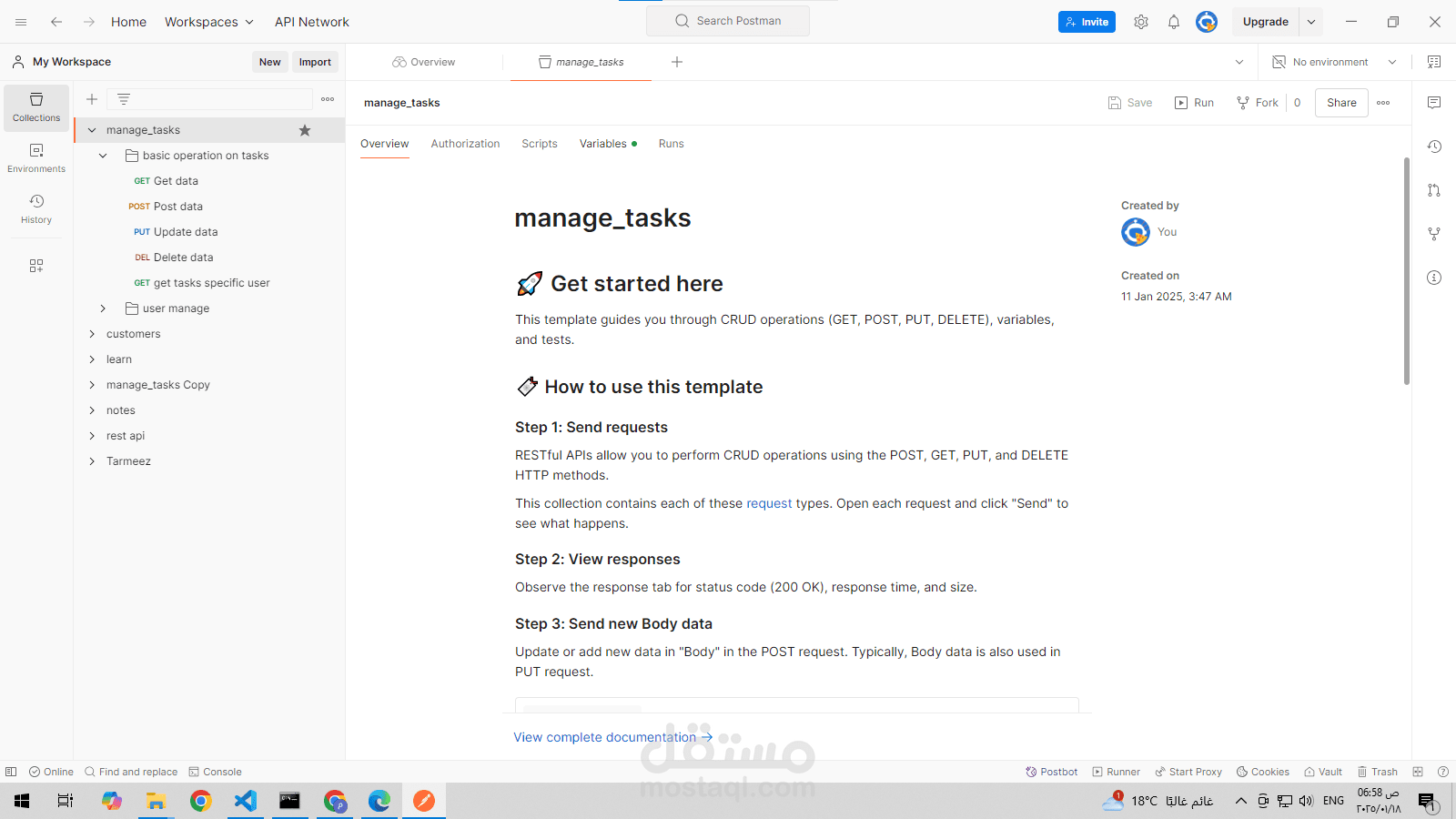Open the environment quick look icon

point(1434,62)
